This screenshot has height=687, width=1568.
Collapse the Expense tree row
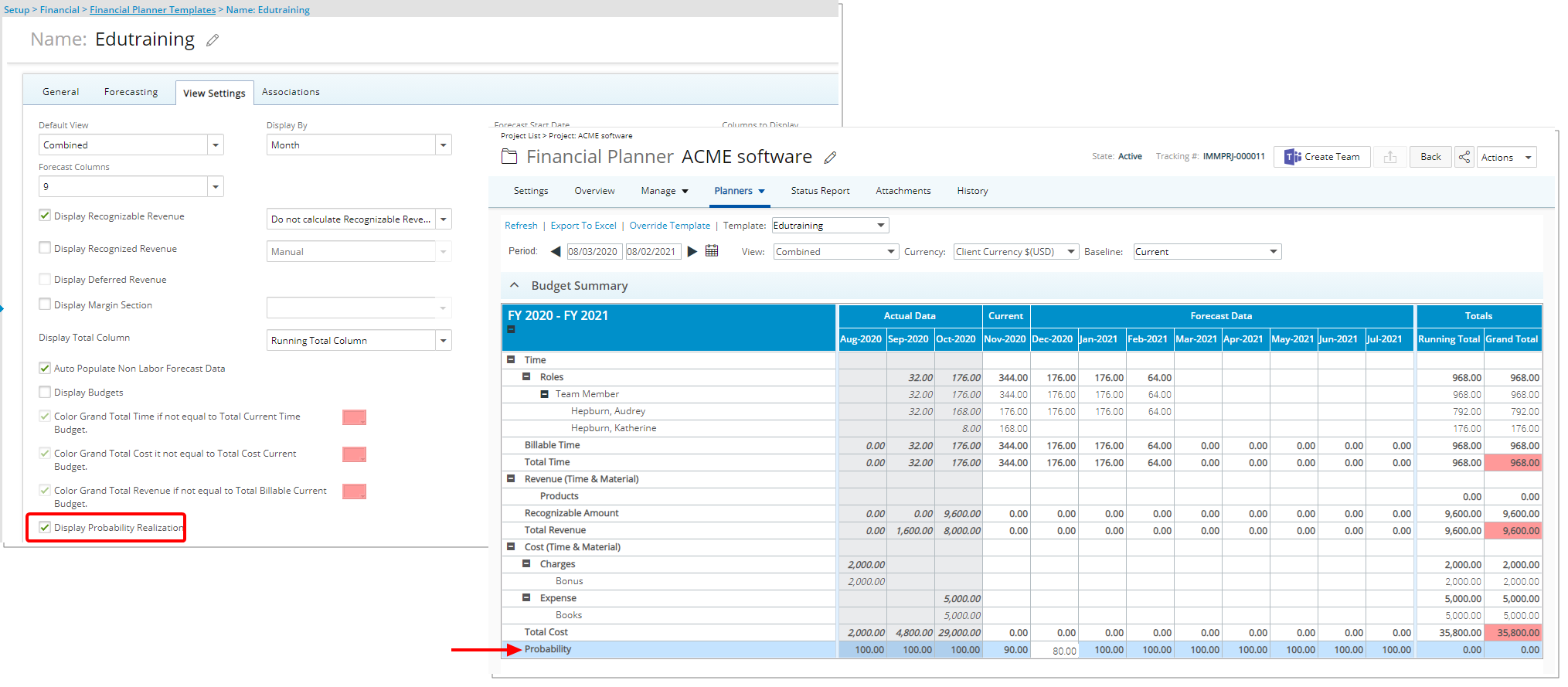pos(526,597)
